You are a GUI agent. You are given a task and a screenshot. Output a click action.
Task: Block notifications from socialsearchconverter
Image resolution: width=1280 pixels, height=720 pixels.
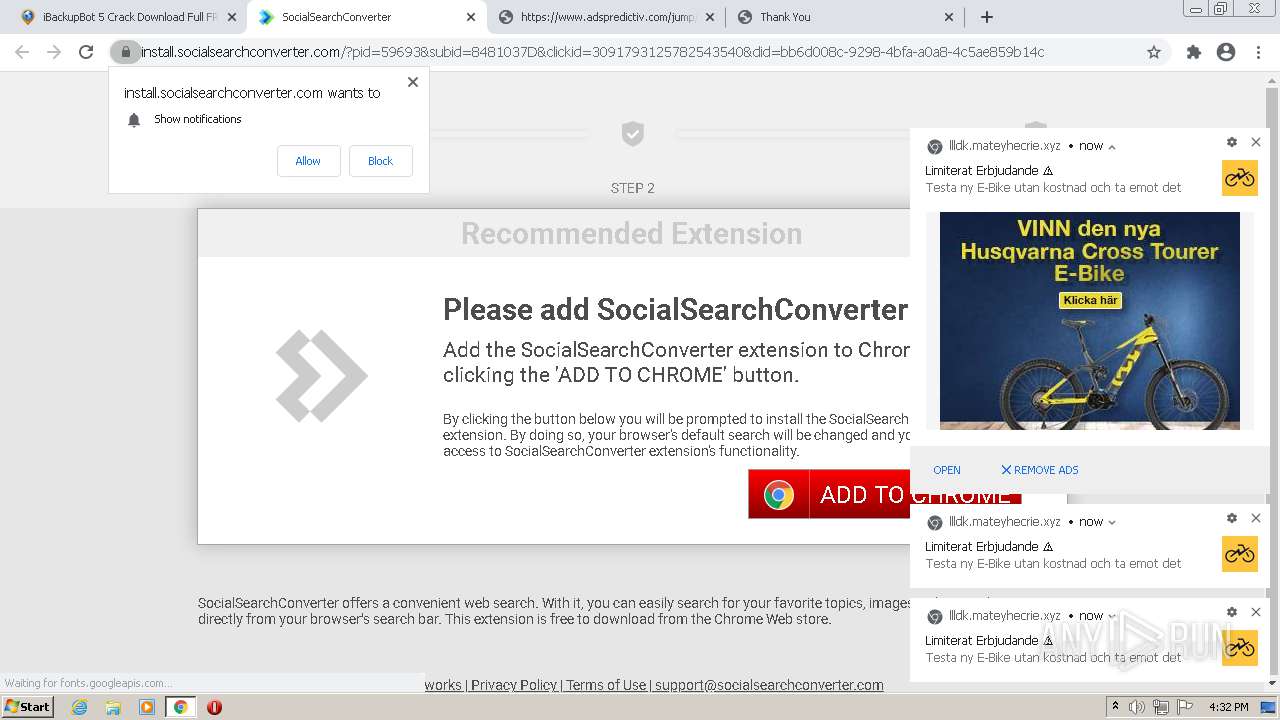click(380, 161)
